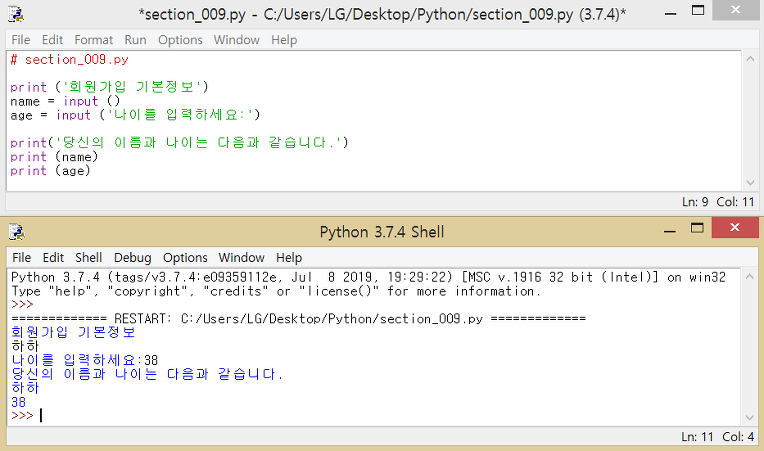Open File menu in Python Shell window
Screen dimensions: 764x451
pos(21,258)
